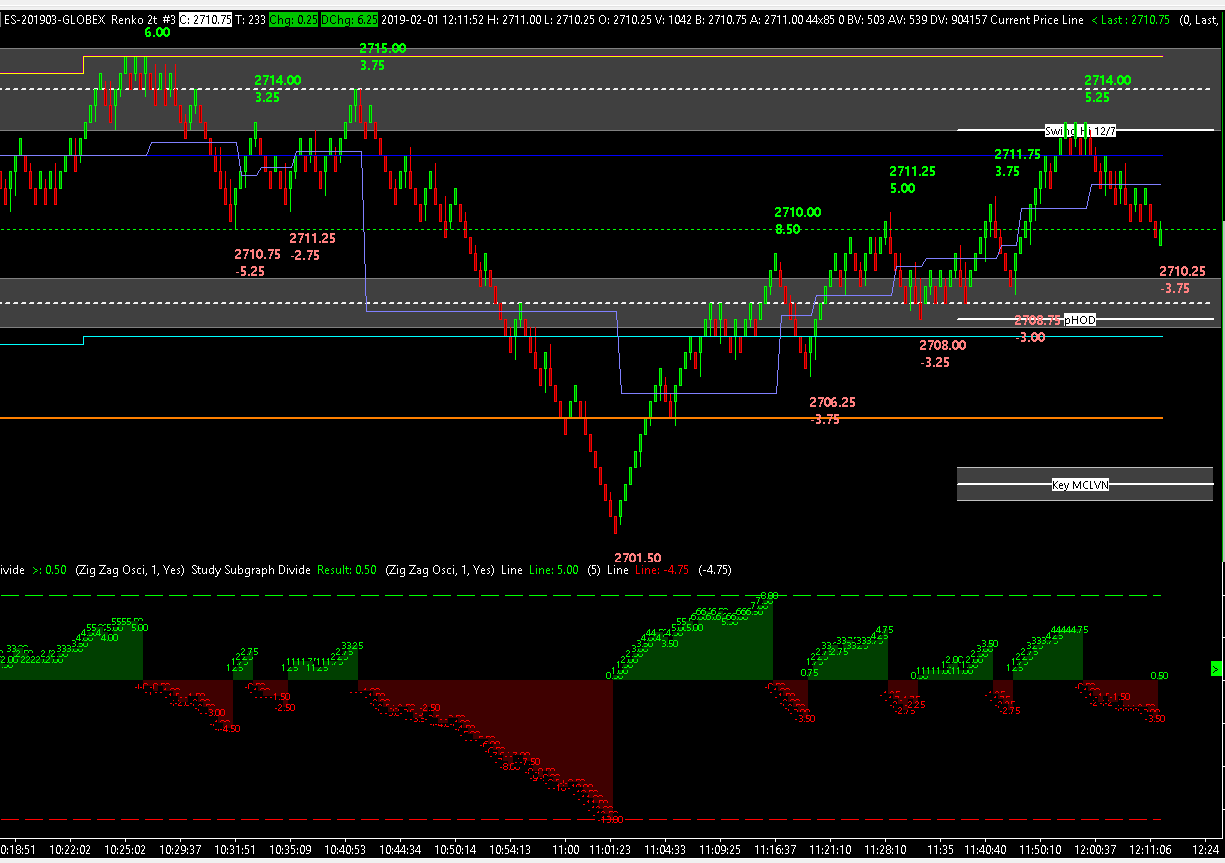Click the '< Last : 2710.75' header text
The image size is (1225, 863).
point(1130,20)
